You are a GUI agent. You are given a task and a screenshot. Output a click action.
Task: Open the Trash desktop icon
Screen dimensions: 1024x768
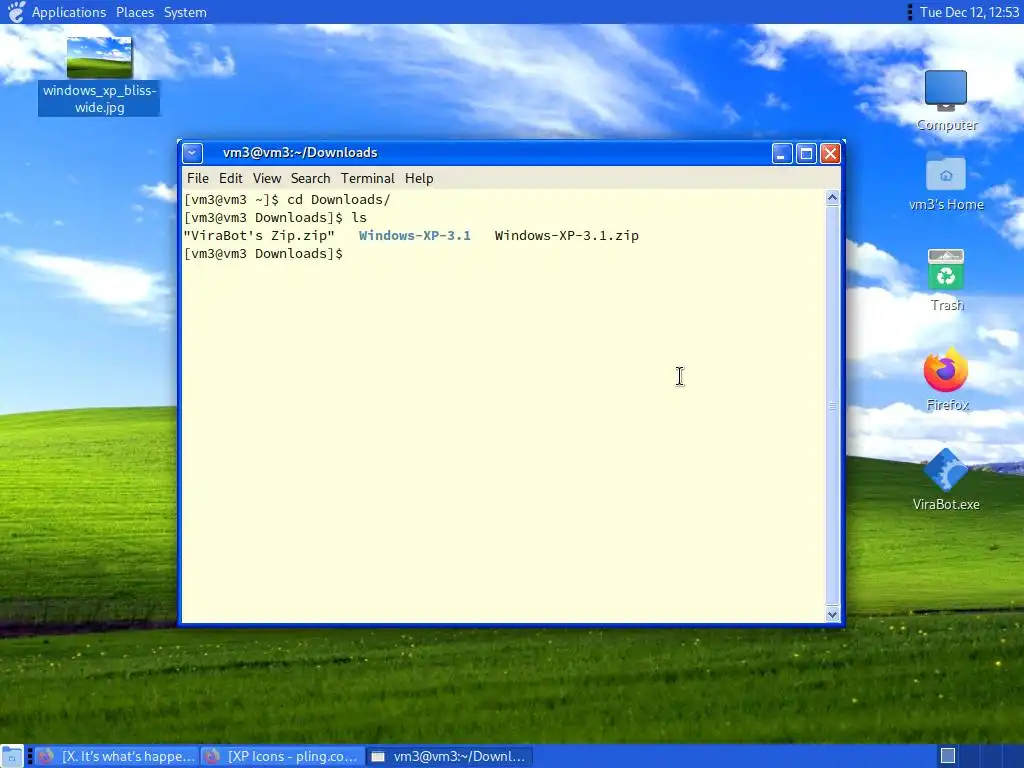pyautogui.click(x=946, y=281)
